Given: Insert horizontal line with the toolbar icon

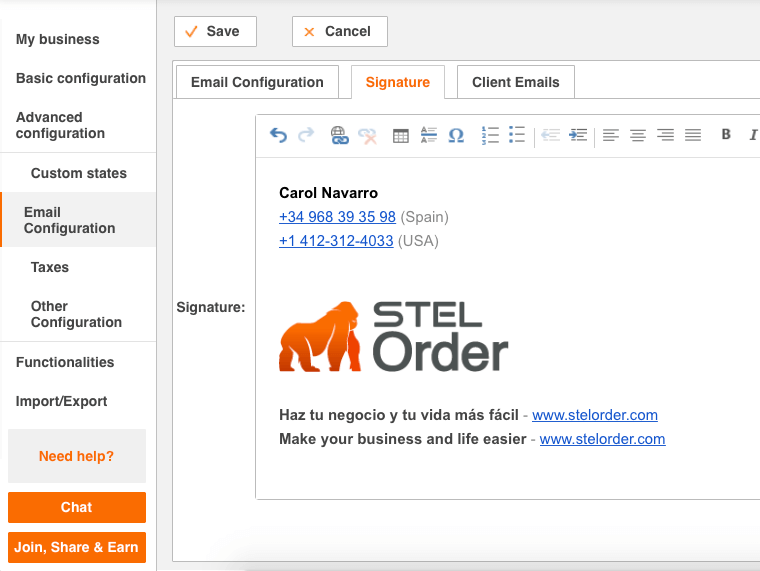Looking at the screenshot, I should pyautogui.click(x=428, y=135).
